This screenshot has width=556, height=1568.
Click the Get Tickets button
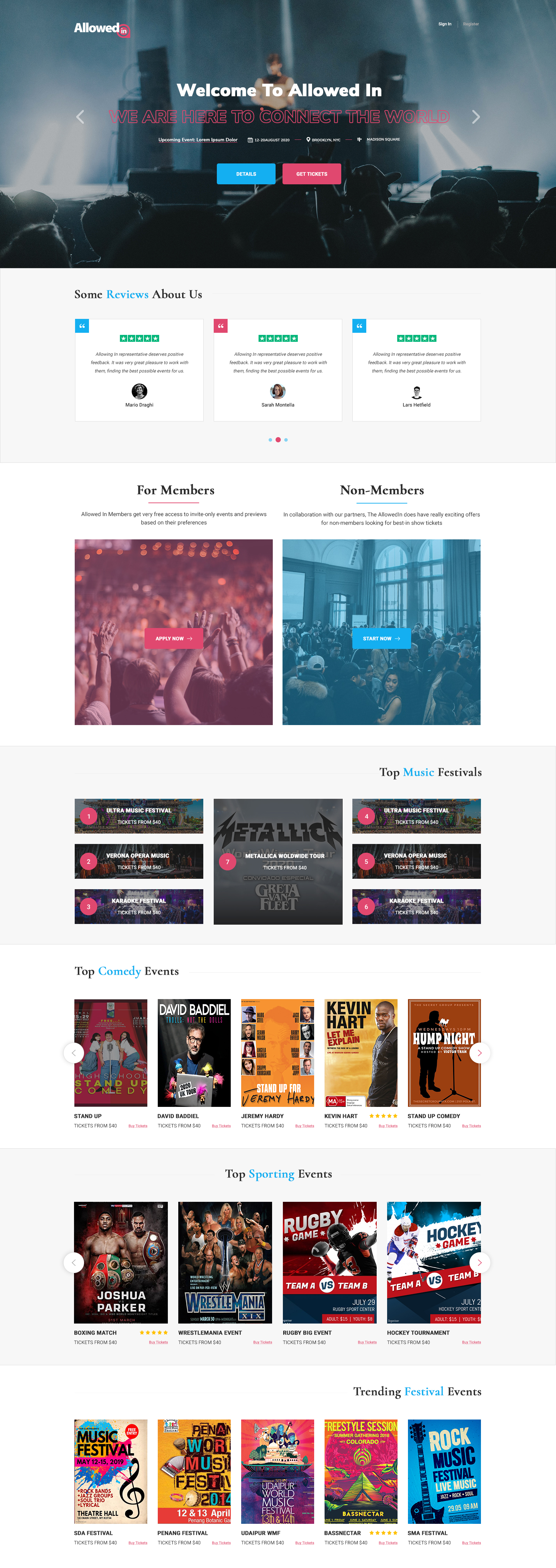pyautogui.click(x=311, y=174)
